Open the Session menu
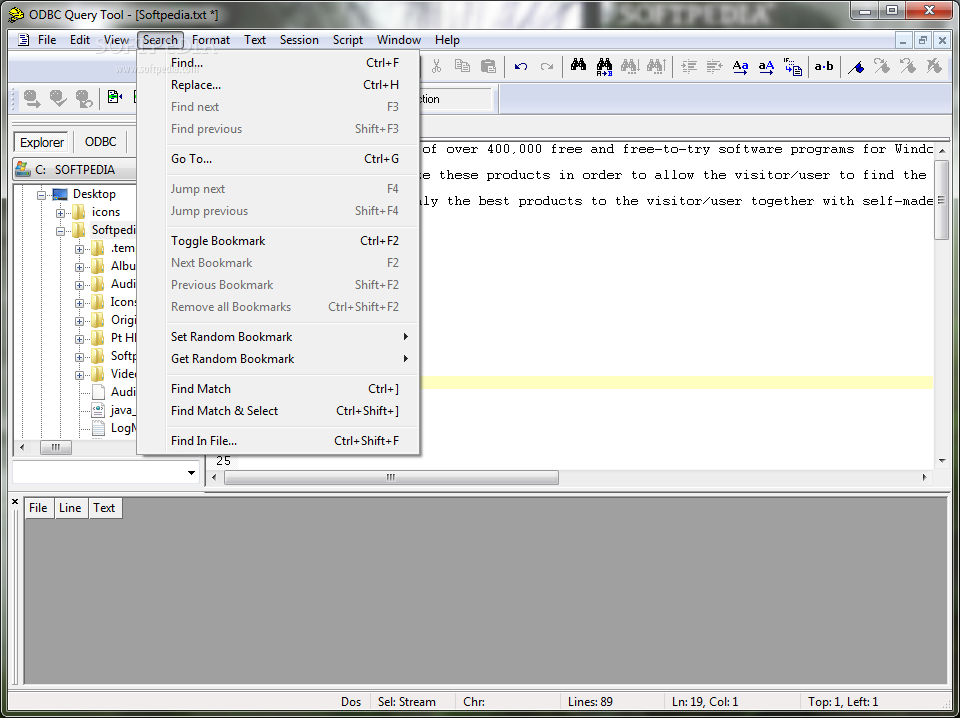 (x=299, y=40)
